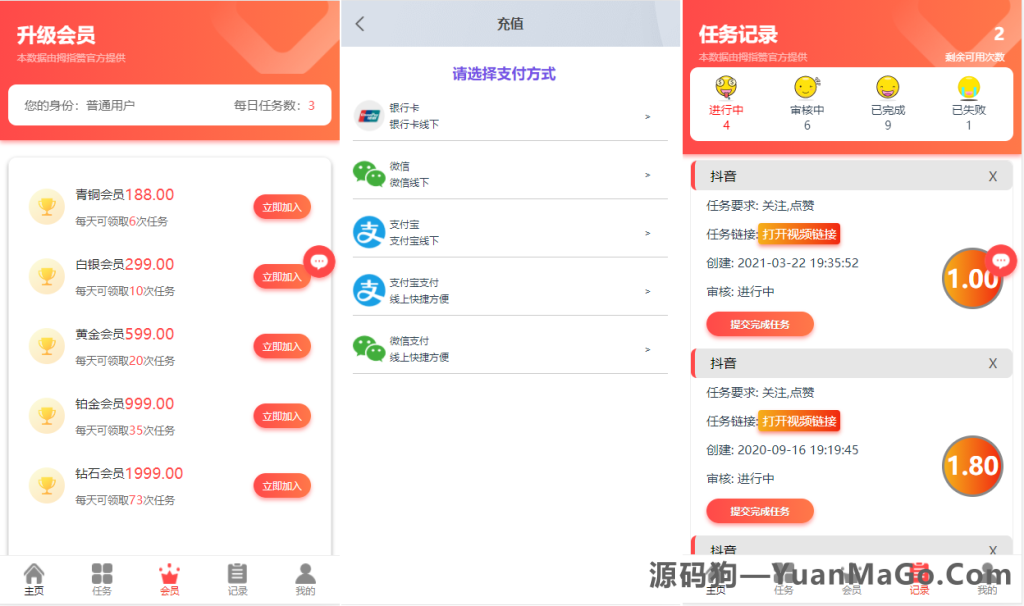The image size is (1024, 606).
Task: Click 立即加入 for 青铜会员188.00
Action: (281, 207)
